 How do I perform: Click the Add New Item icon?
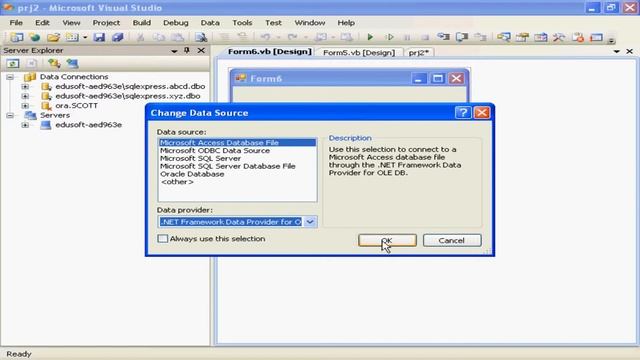tap(72, 38)
